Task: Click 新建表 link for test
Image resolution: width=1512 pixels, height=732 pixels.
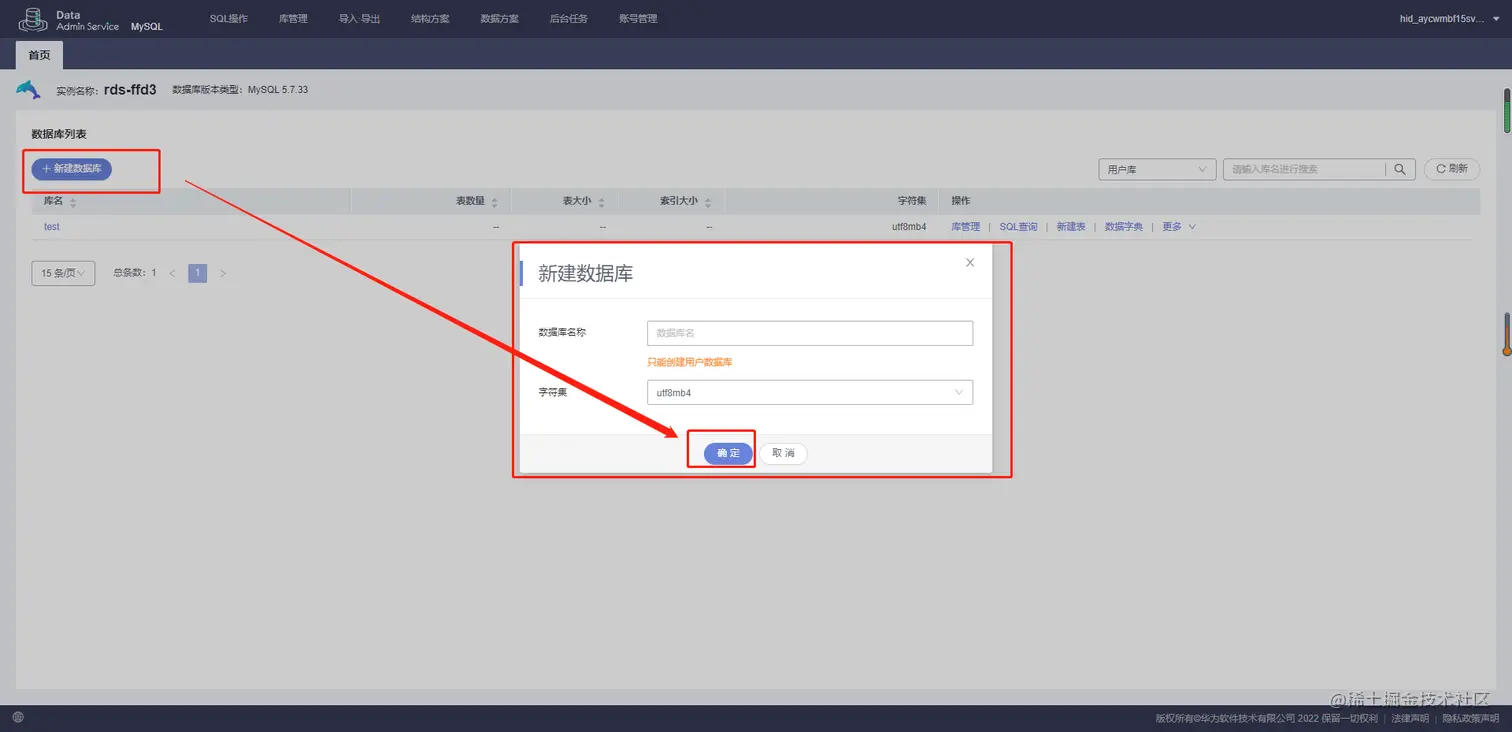Action: click(1071, 227)
